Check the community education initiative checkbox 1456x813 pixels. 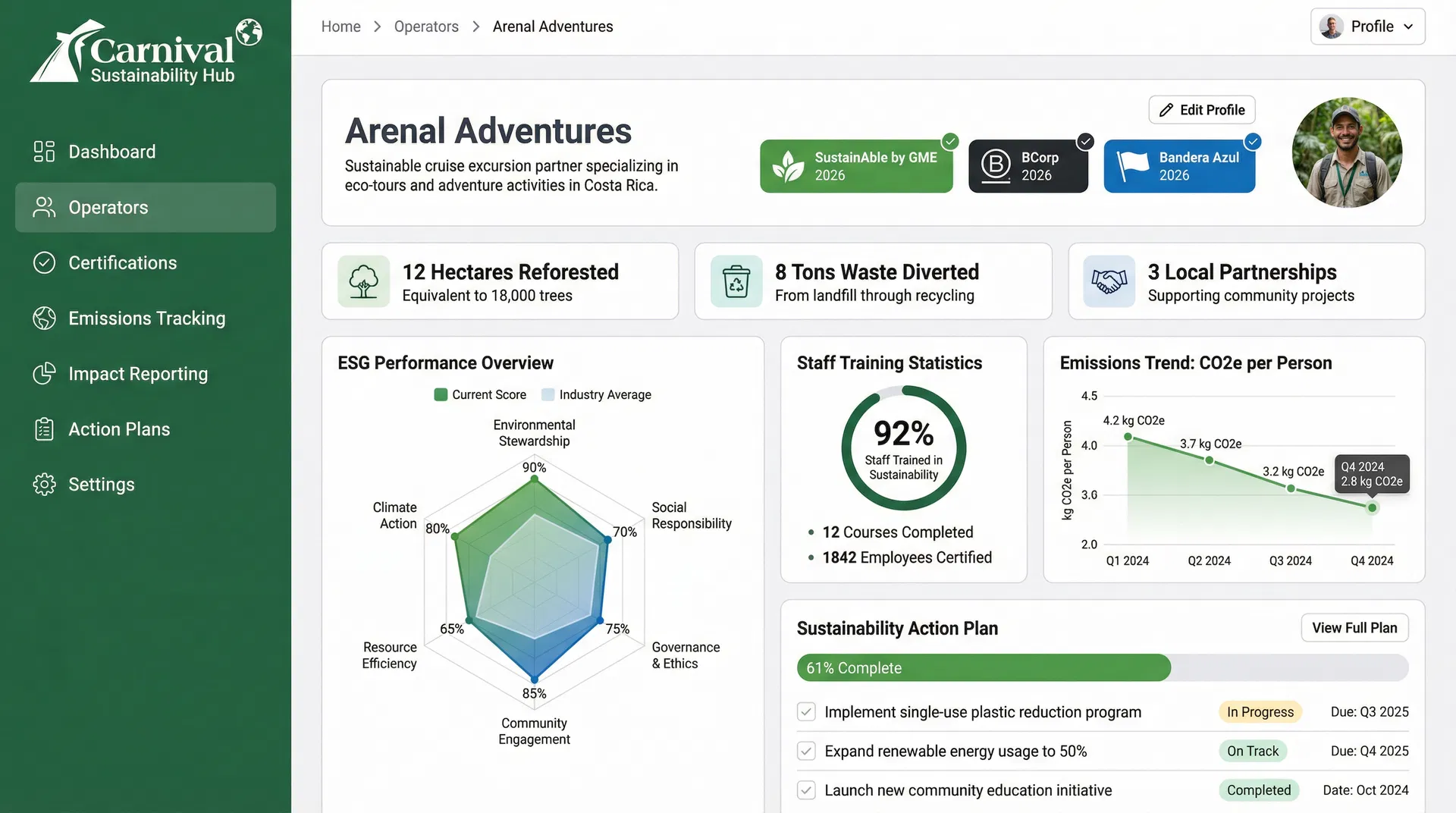point(806,790)
